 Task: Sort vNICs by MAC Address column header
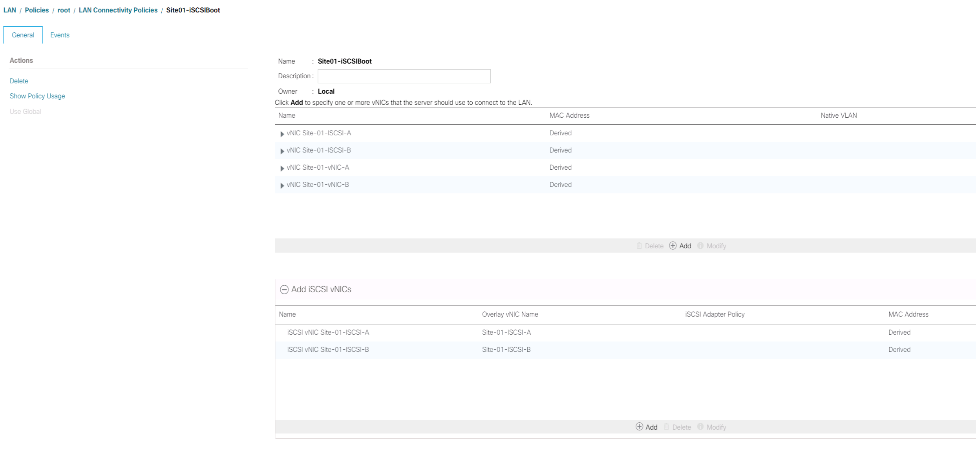tap(569, 115)
